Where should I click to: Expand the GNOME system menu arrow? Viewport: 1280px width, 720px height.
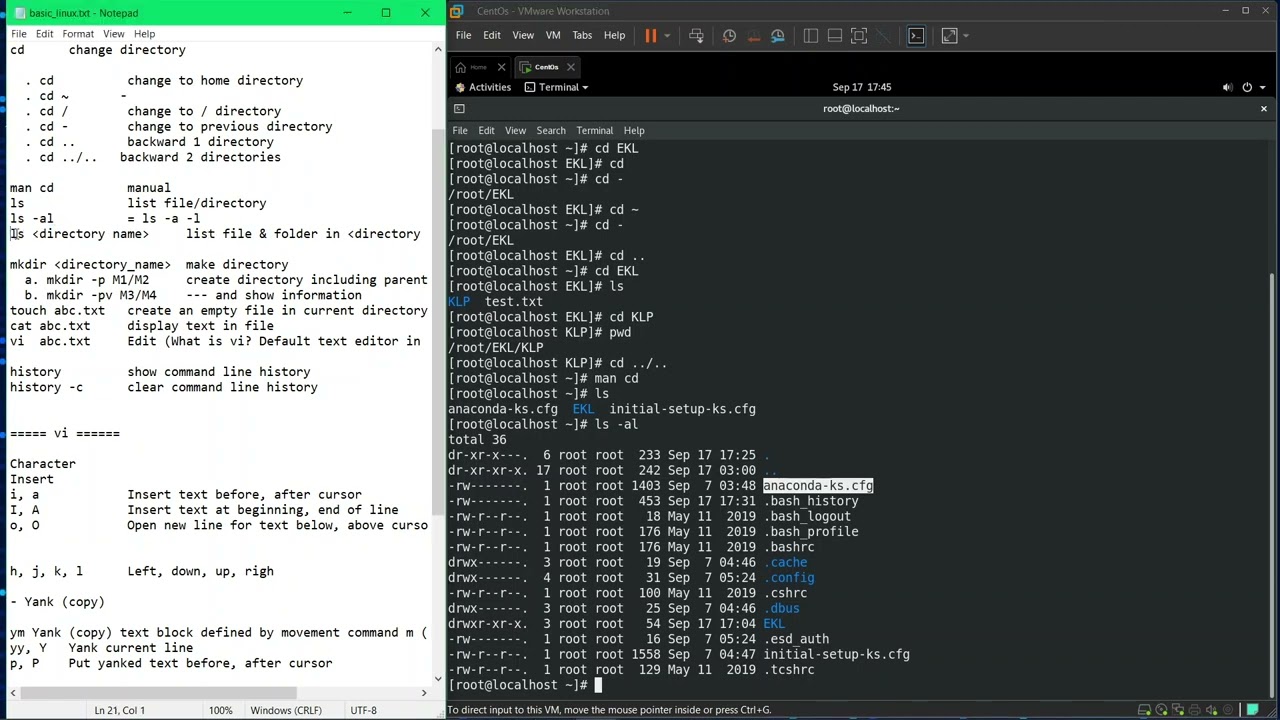(1263, 87)
